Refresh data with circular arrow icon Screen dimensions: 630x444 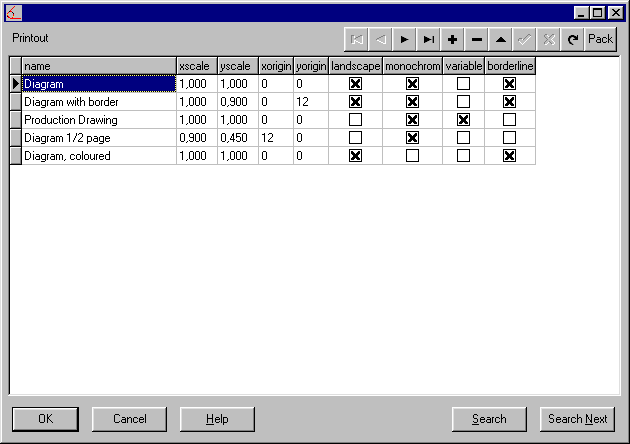[x=573, y=39]
